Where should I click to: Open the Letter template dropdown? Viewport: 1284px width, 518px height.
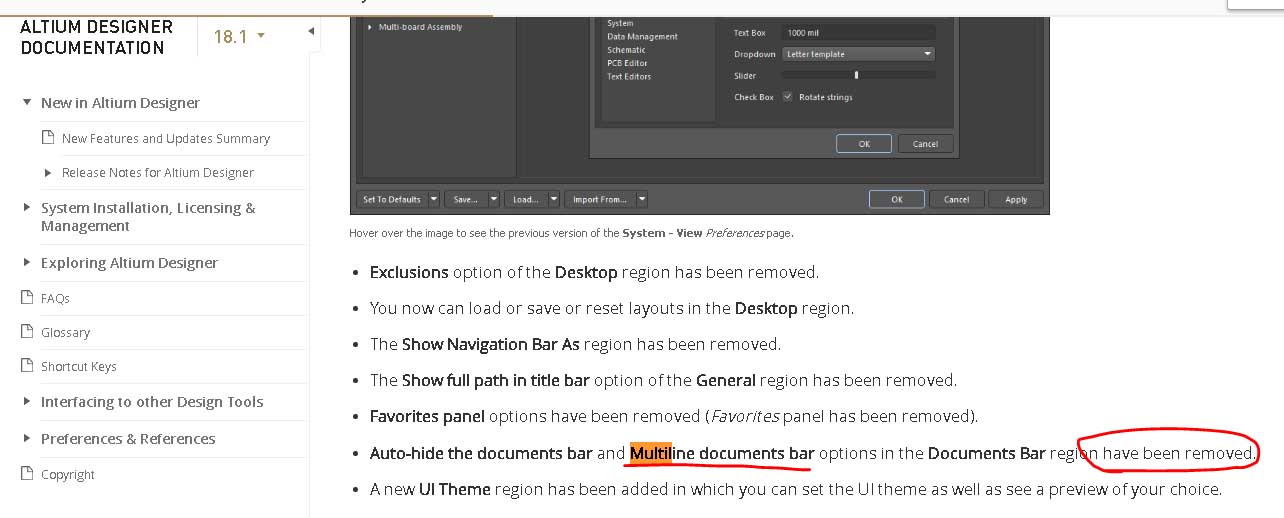[x=858, y=54]
